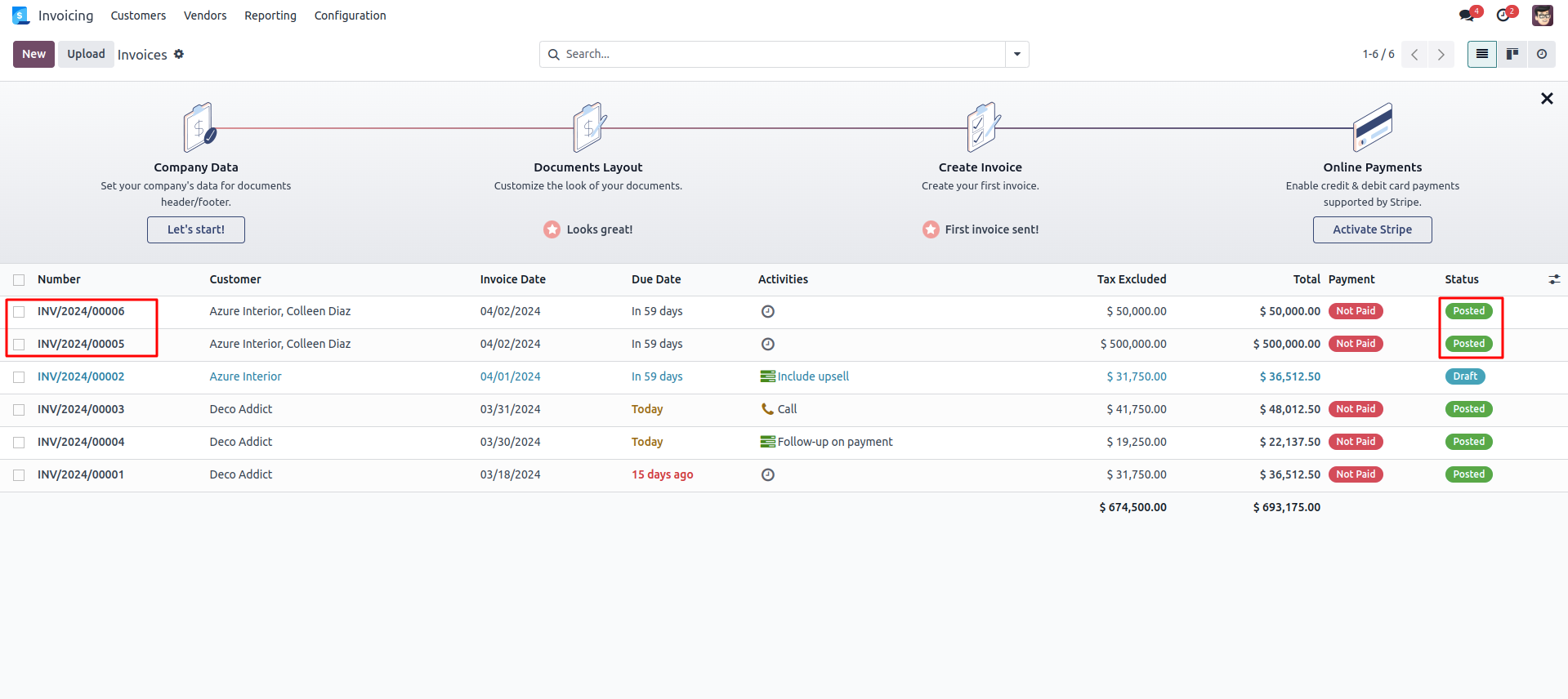Open the Customers menu
Viewport: 1568px width, 699px height.
coord(138,16)
